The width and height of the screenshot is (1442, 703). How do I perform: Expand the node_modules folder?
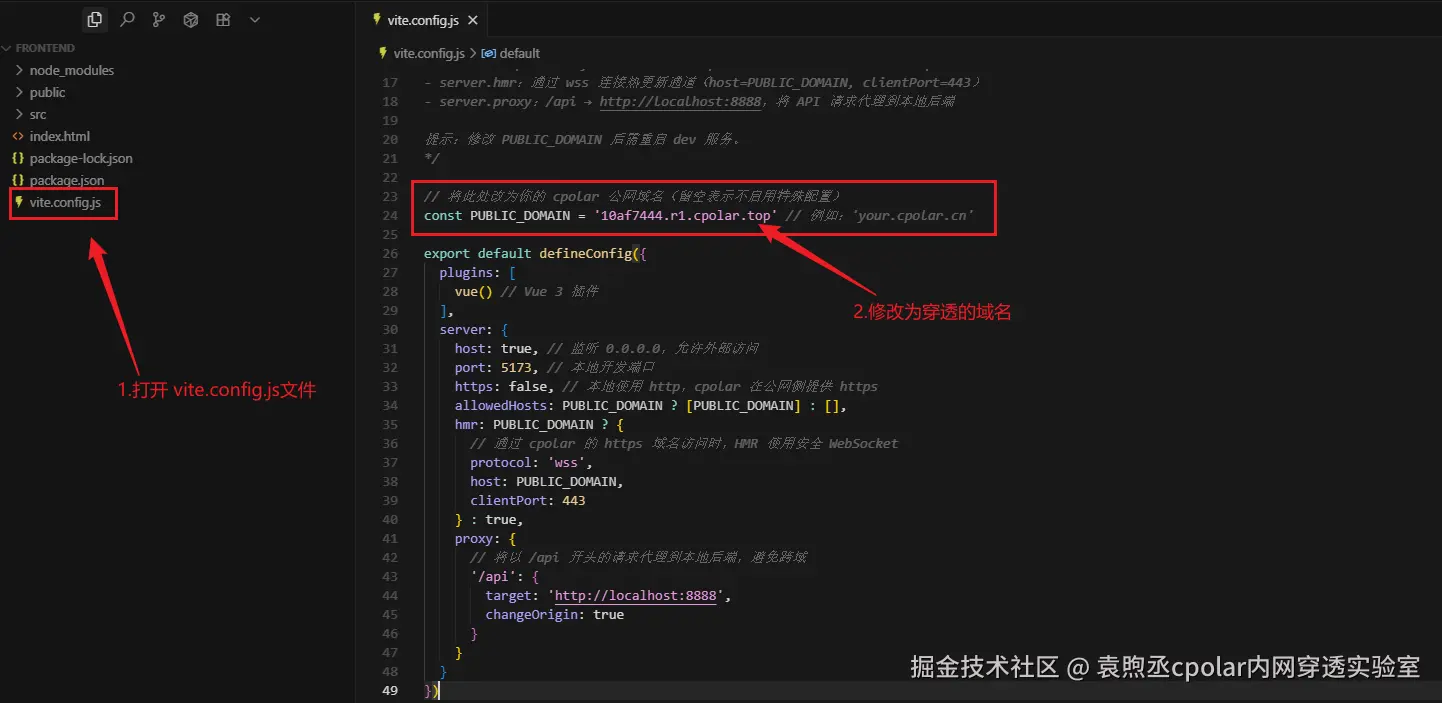click(x=71, y=70)
